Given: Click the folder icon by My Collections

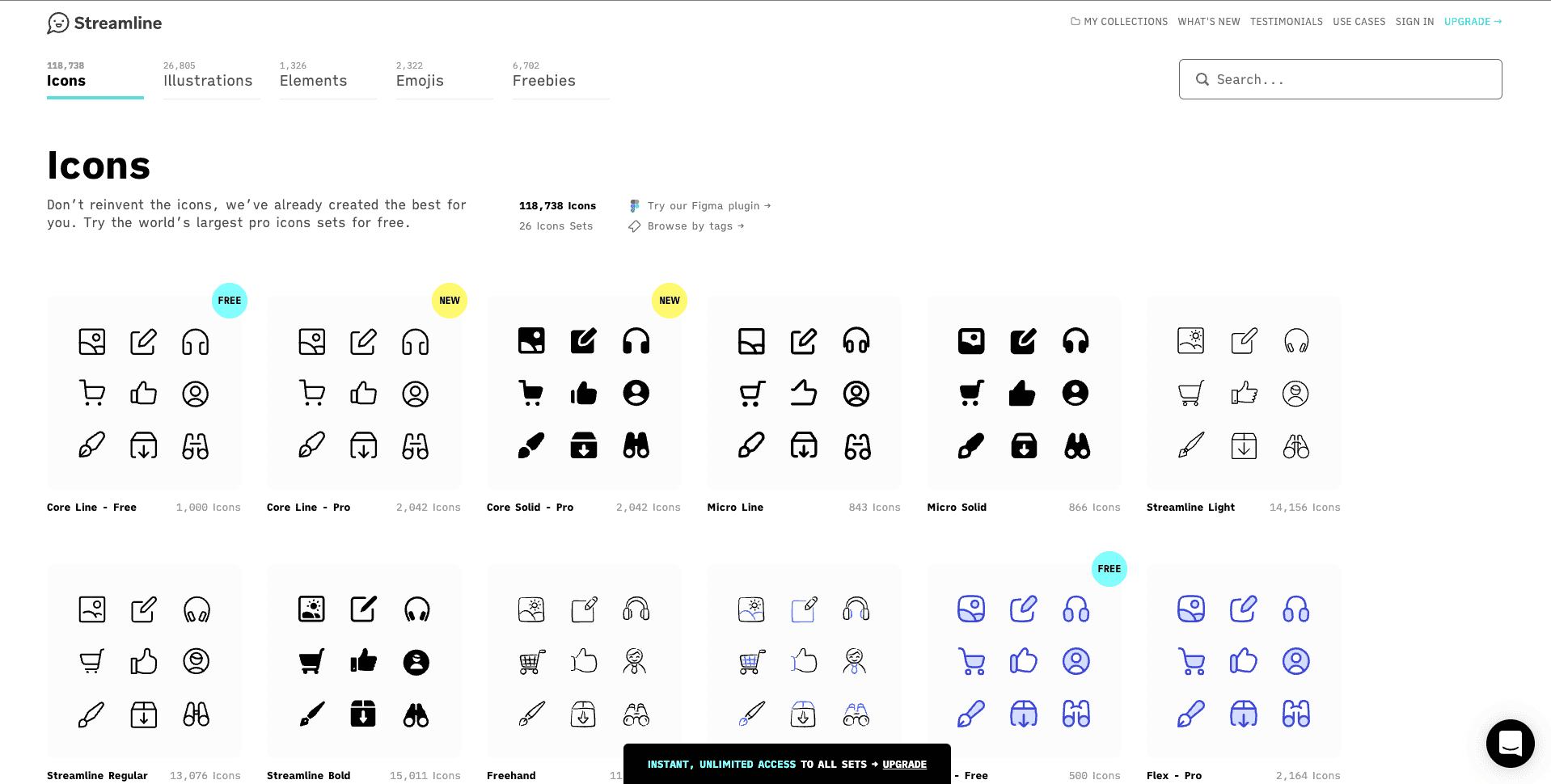Looking at the screenshot, I should pos(1076,22).
